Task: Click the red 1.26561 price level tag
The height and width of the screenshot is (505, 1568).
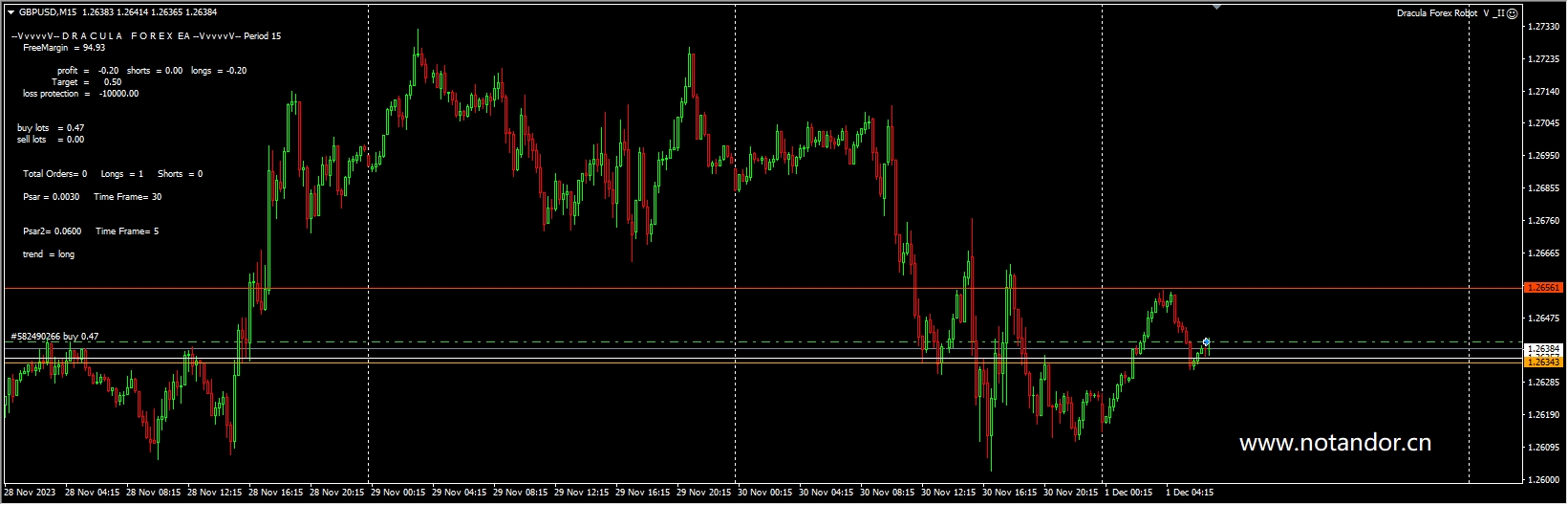Action: pos(1543,288)
